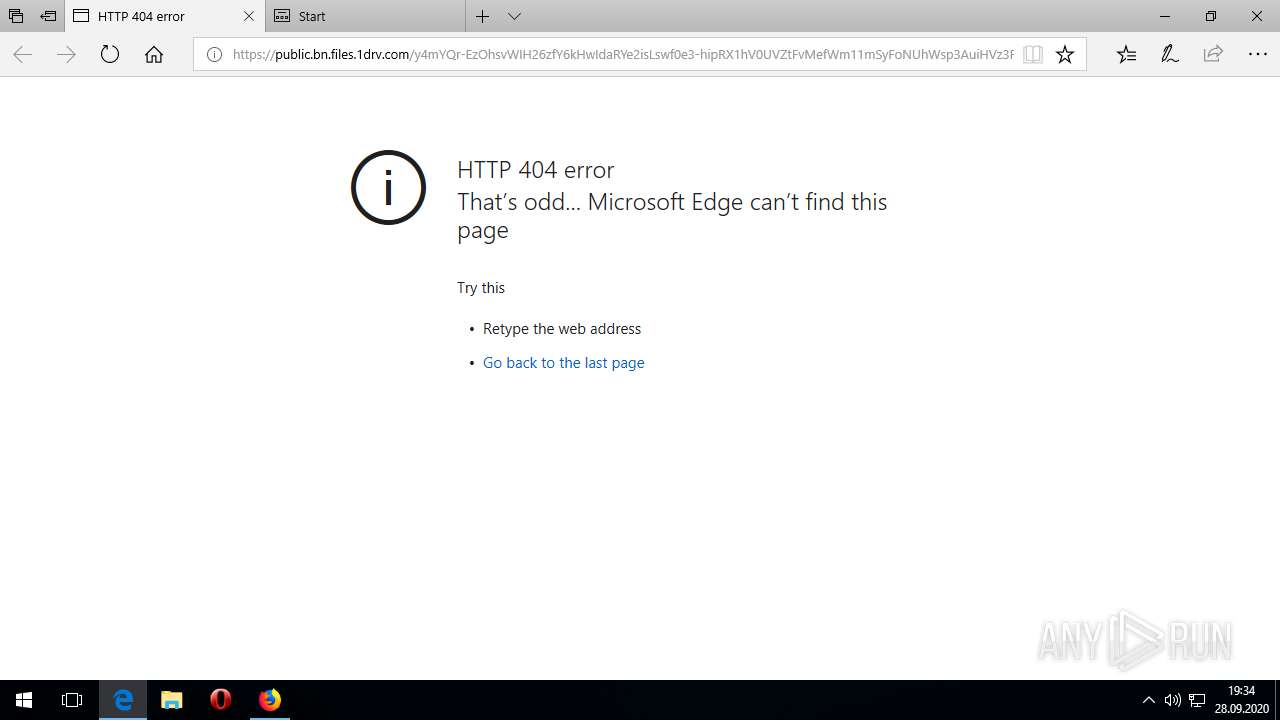Screen dimensions: 1280x720
Task: Open Reading view icon
Action: pos(1034,55)
